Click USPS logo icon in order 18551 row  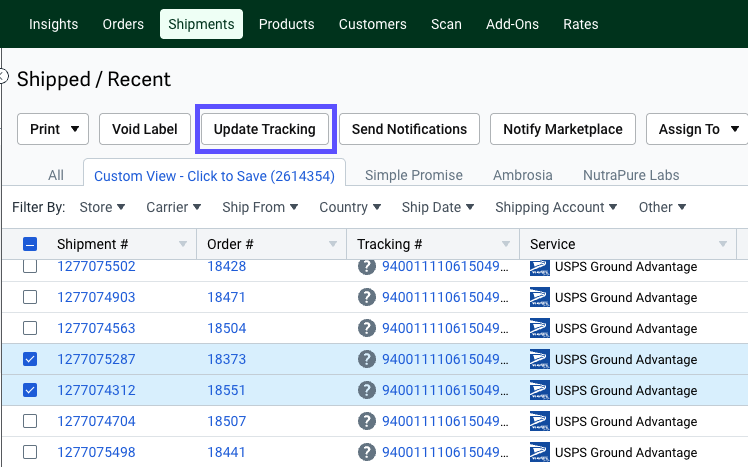(x=540, y=390)
